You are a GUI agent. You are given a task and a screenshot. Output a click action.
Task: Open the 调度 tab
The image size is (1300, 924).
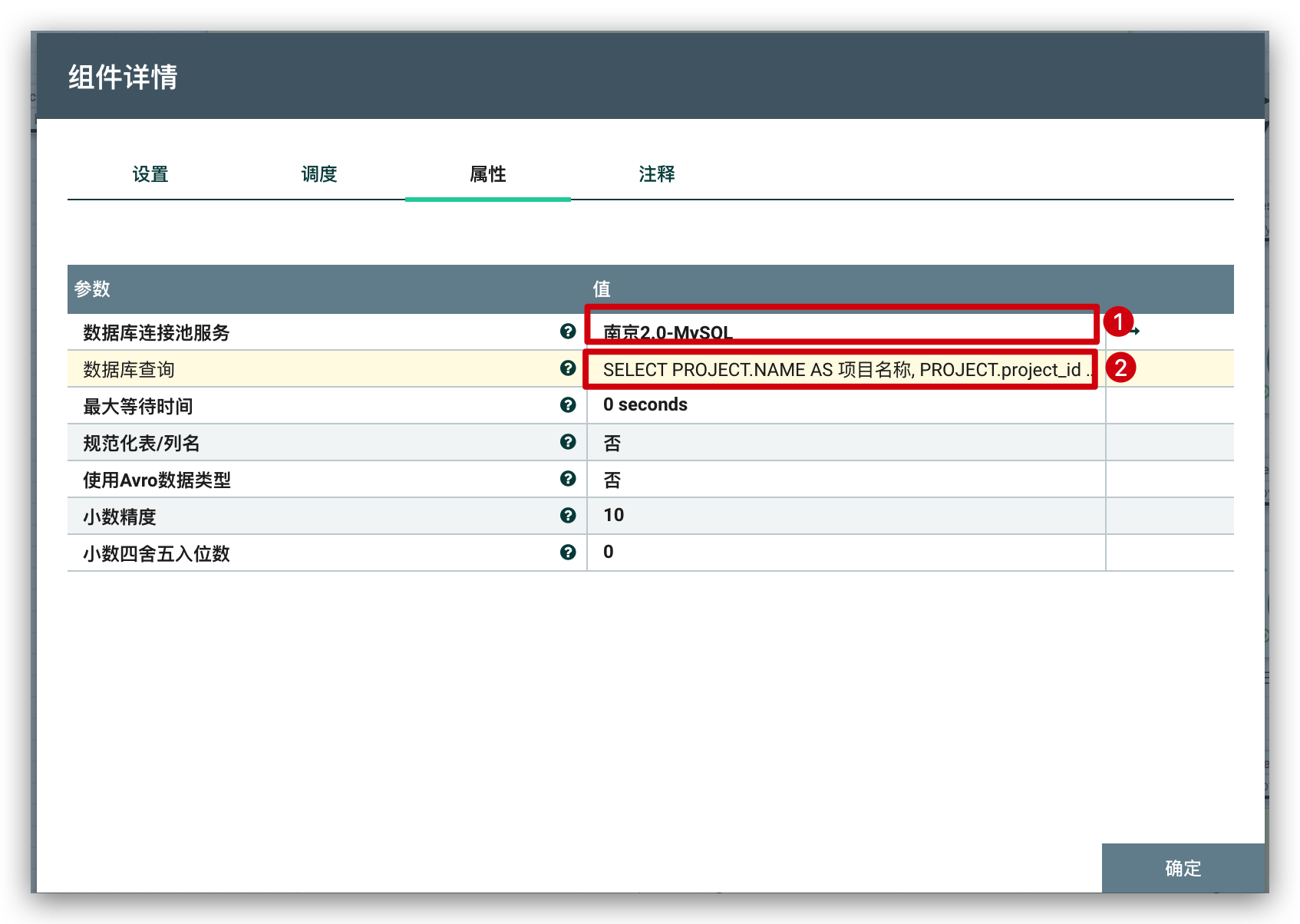319,174
